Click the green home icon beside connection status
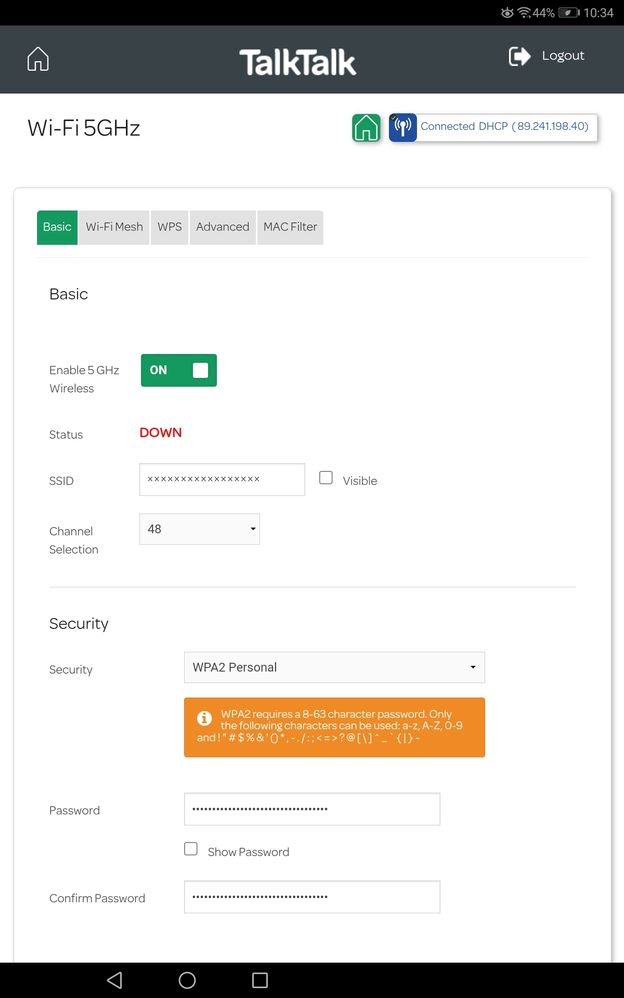 [366, 128]
